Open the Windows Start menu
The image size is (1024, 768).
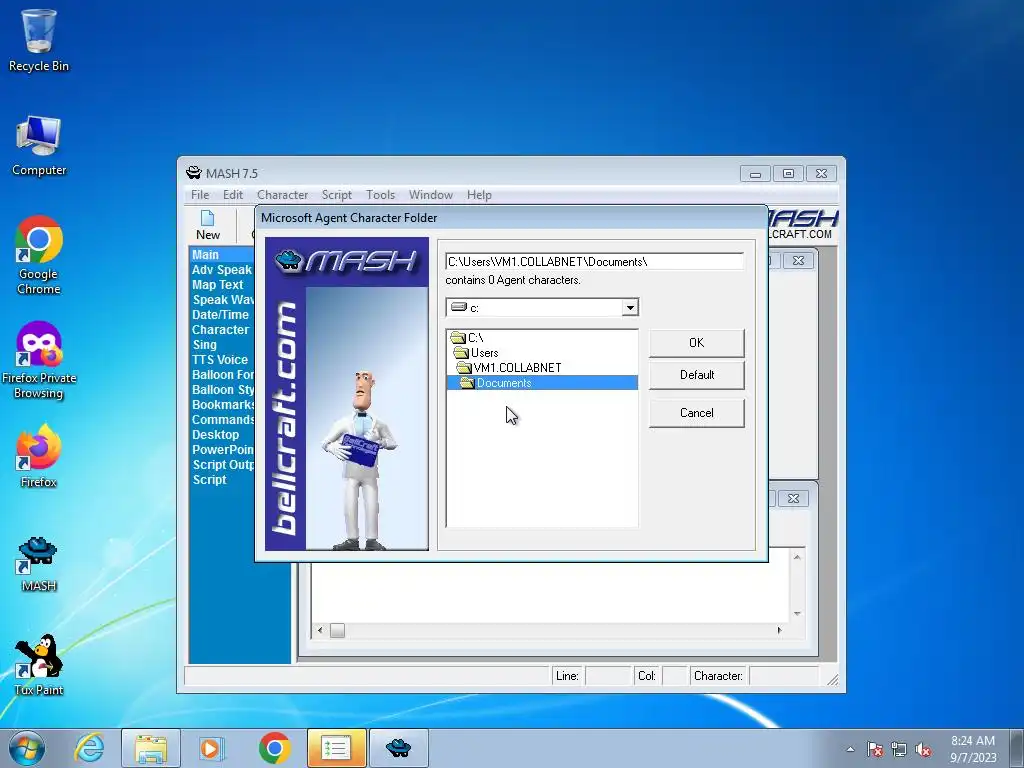point(27,748)
